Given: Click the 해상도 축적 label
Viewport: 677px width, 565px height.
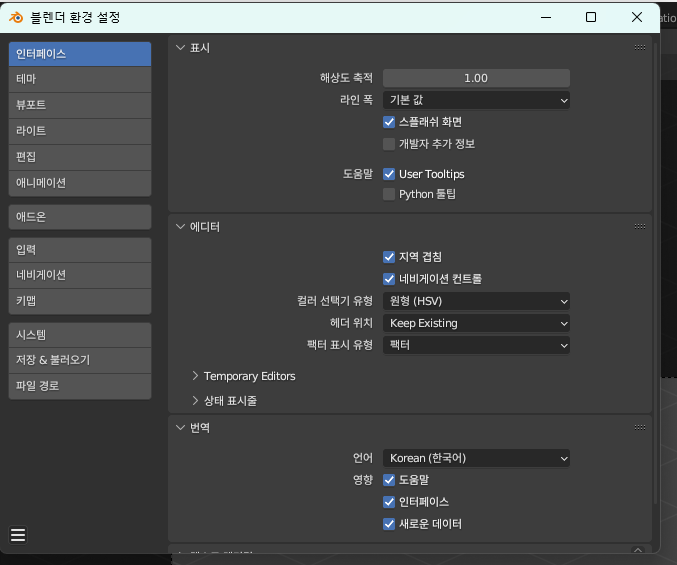Looking at the screenshot, I should tap(346, 78).
